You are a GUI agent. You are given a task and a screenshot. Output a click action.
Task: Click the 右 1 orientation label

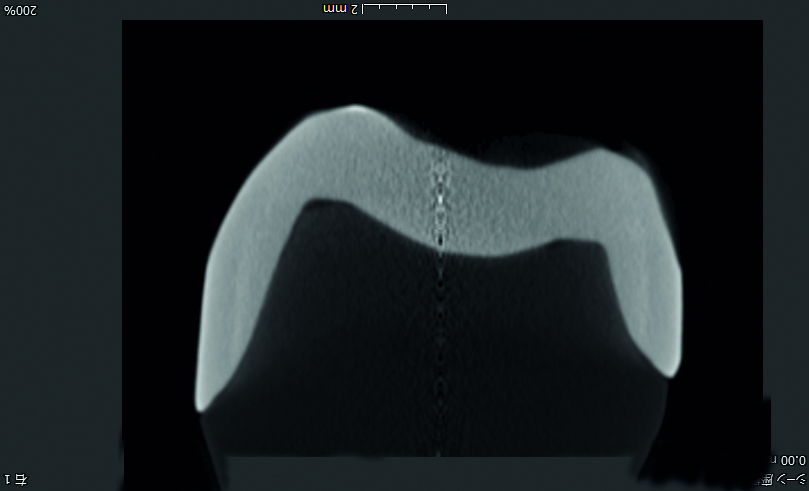(16, 480)
